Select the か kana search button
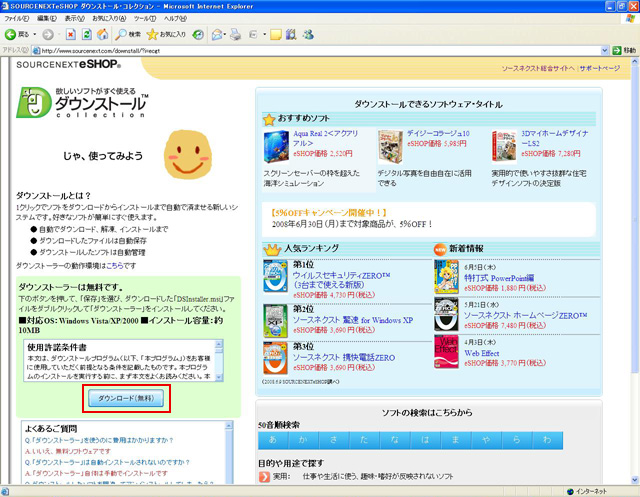The width and height of the screenshot is (640, 497). 304,440
